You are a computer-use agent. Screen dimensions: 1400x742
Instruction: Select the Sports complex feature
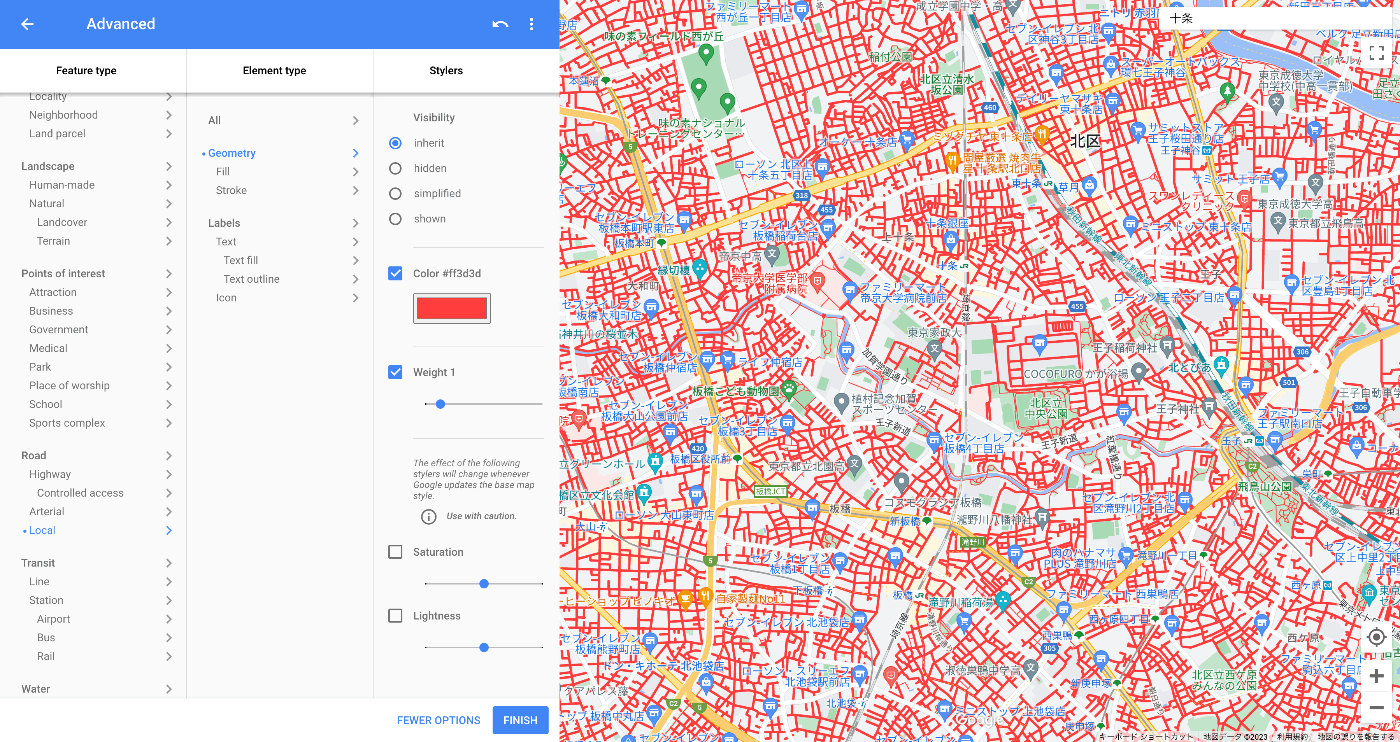(x=67, y=423)
